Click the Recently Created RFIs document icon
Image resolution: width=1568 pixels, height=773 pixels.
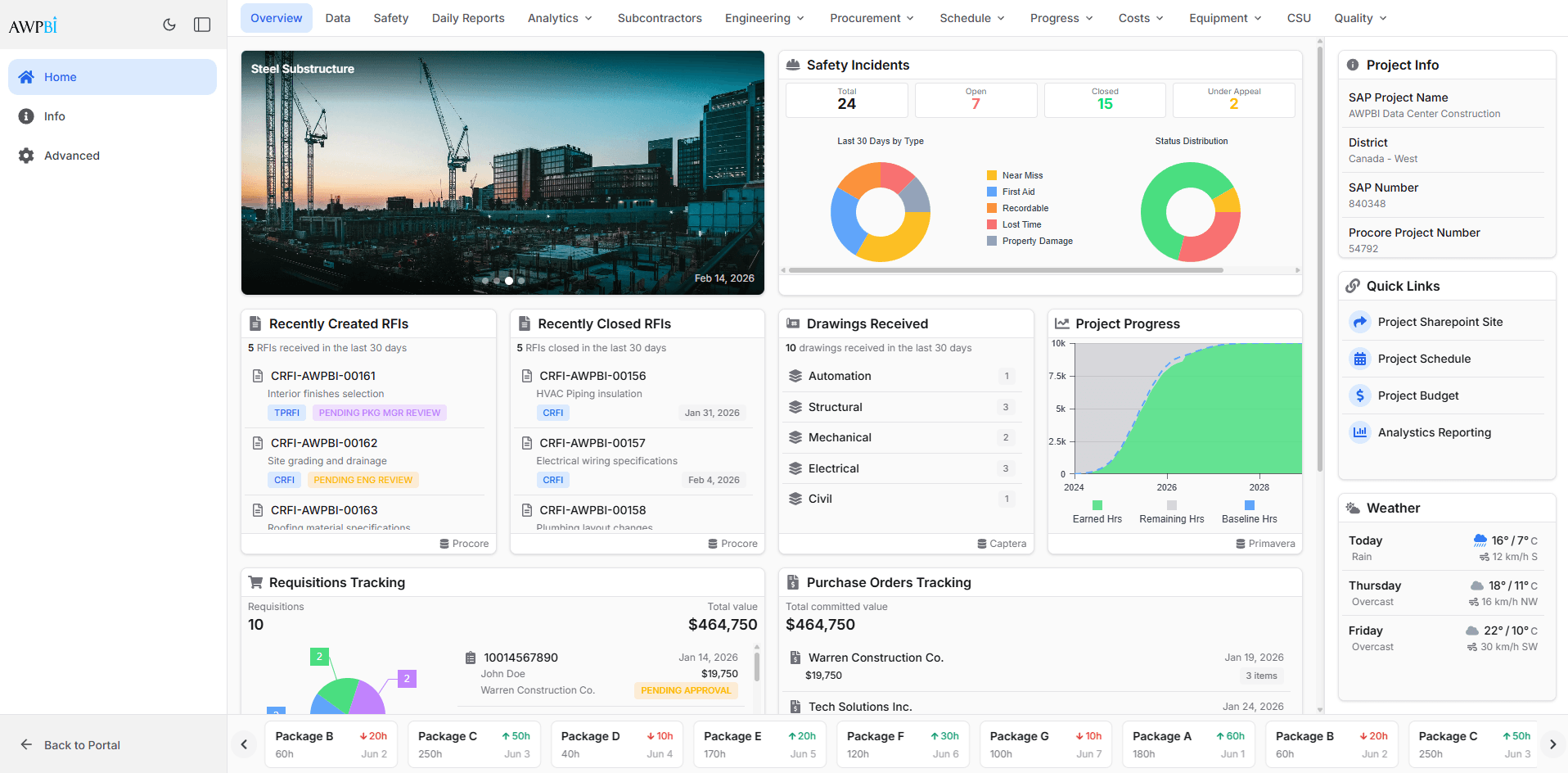point(255,323)
